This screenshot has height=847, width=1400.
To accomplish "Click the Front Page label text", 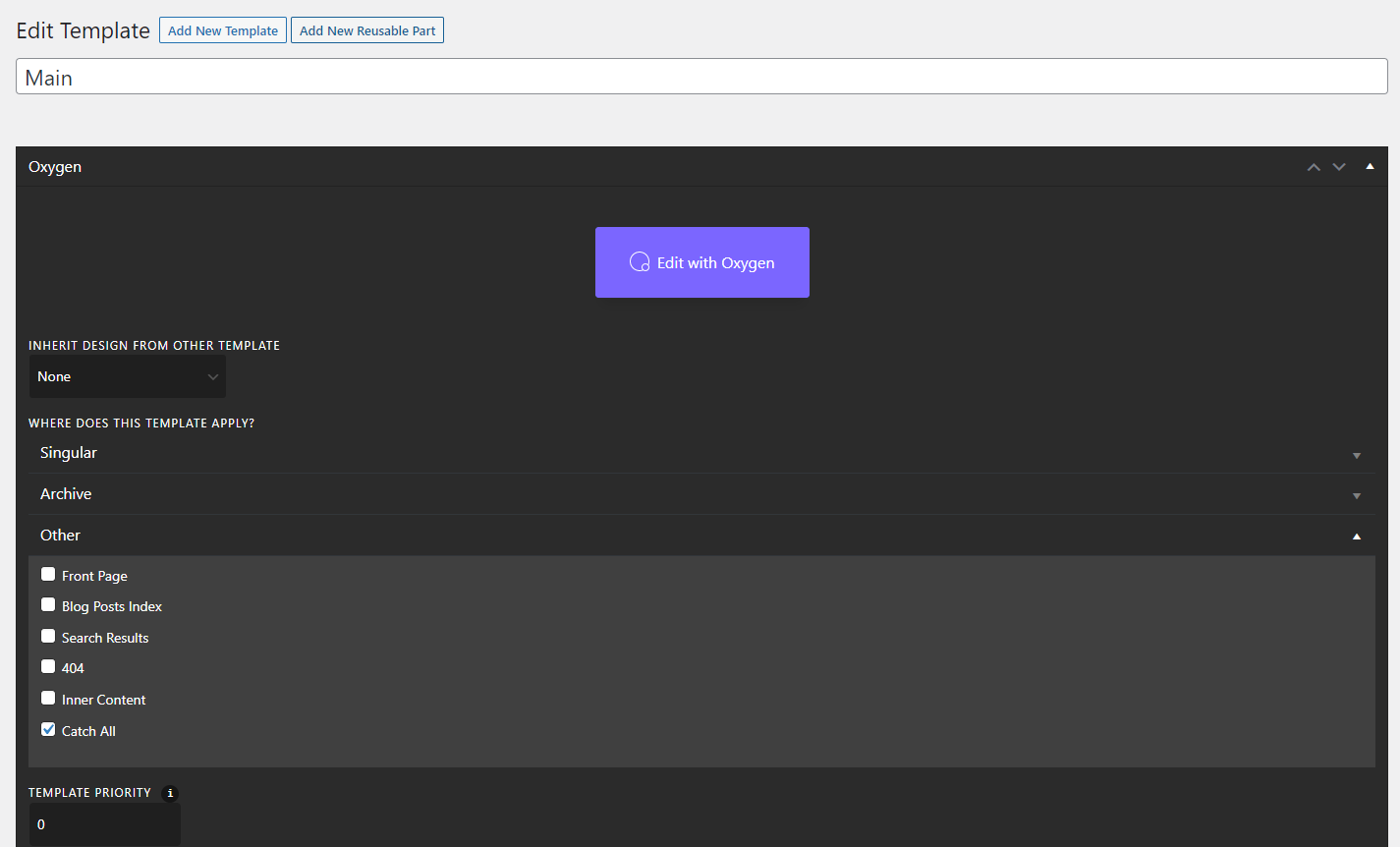I will point(94,576).
